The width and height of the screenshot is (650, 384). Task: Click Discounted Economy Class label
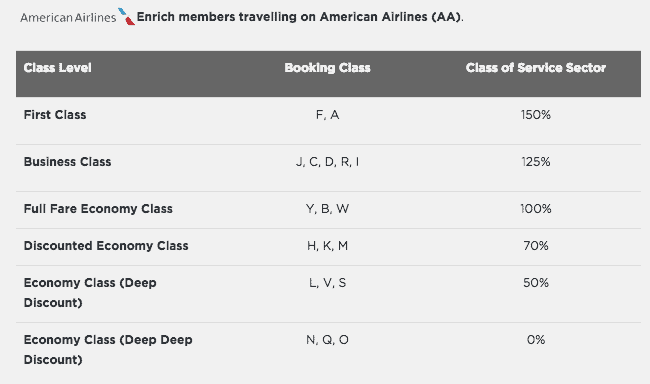[x=106, y=245]
